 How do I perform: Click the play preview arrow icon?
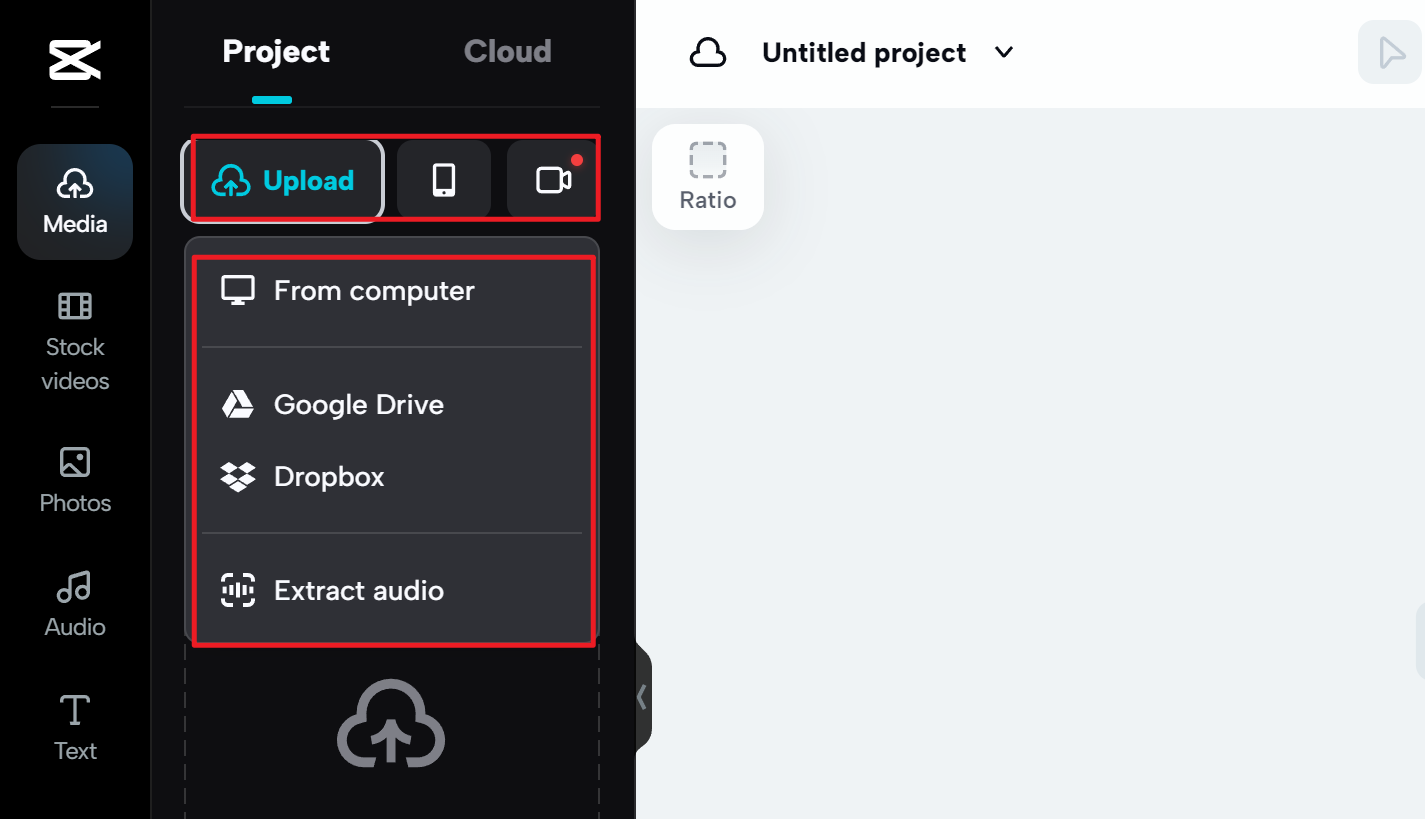point(1390,52)
